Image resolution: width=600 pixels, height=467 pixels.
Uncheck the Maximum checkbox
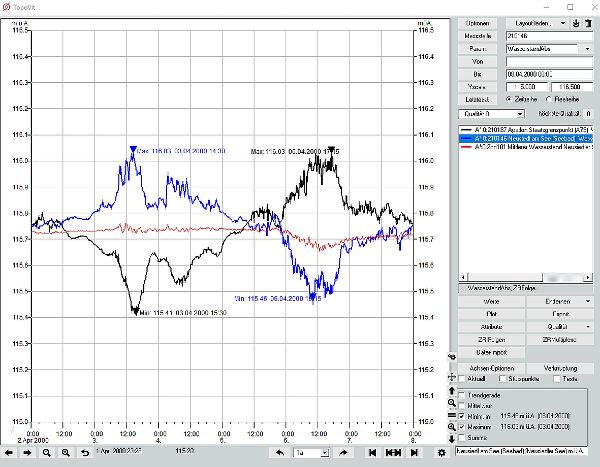(462, 427)
